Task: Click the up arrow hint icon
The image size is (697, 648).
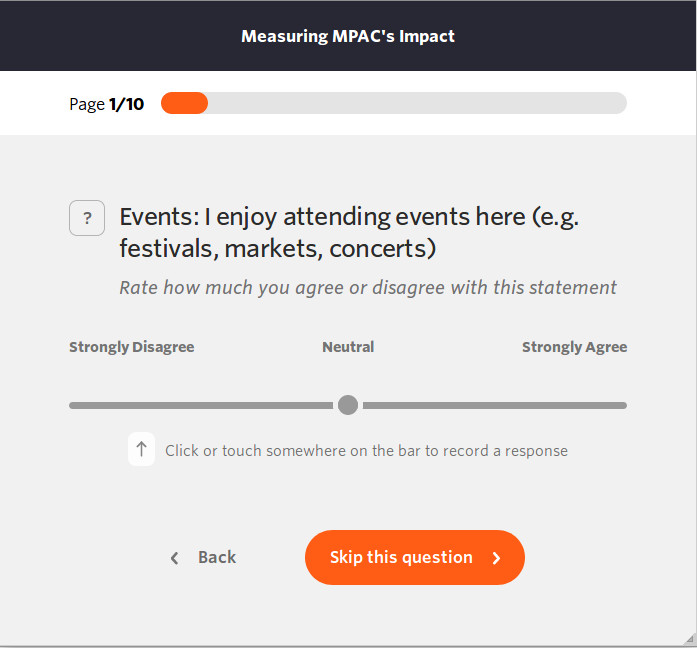Action: tap(141, 450)
